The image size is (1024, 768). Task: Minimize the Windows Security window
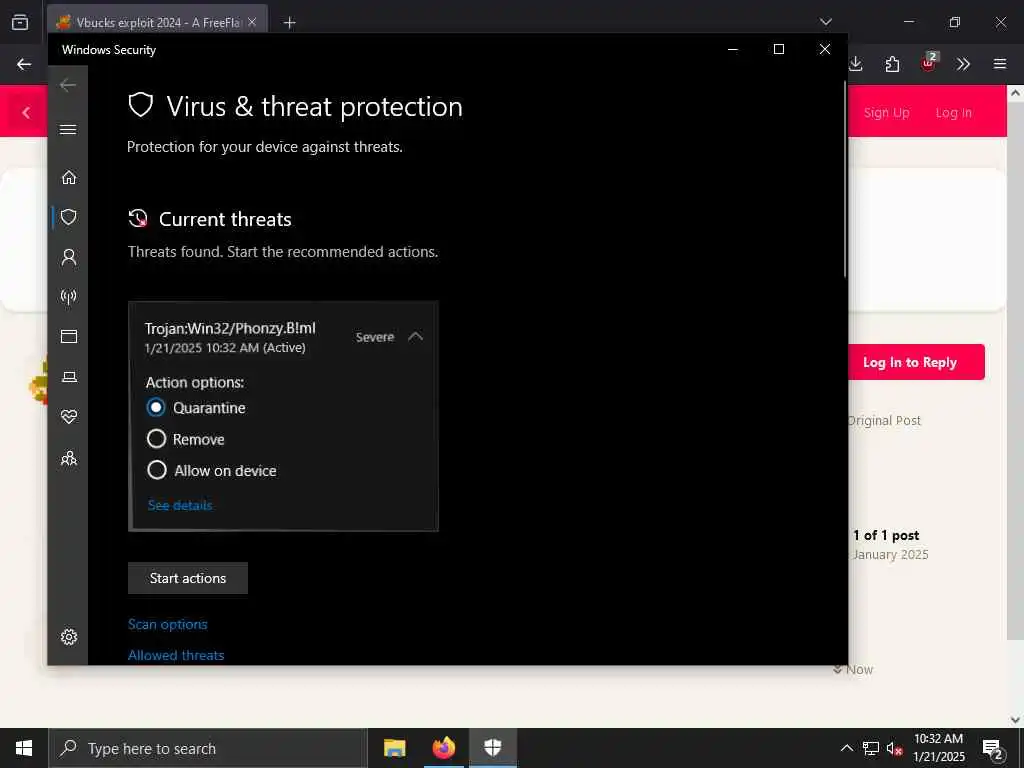click(733, 49)
